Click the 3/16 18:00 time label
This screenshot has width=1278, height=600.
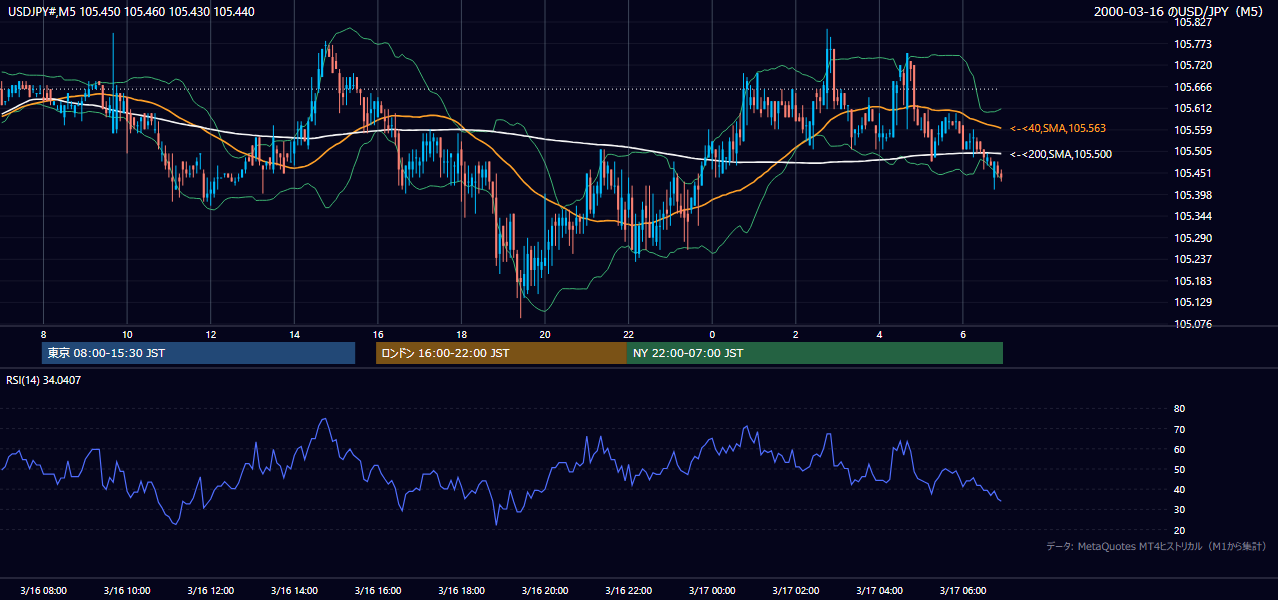461,590
